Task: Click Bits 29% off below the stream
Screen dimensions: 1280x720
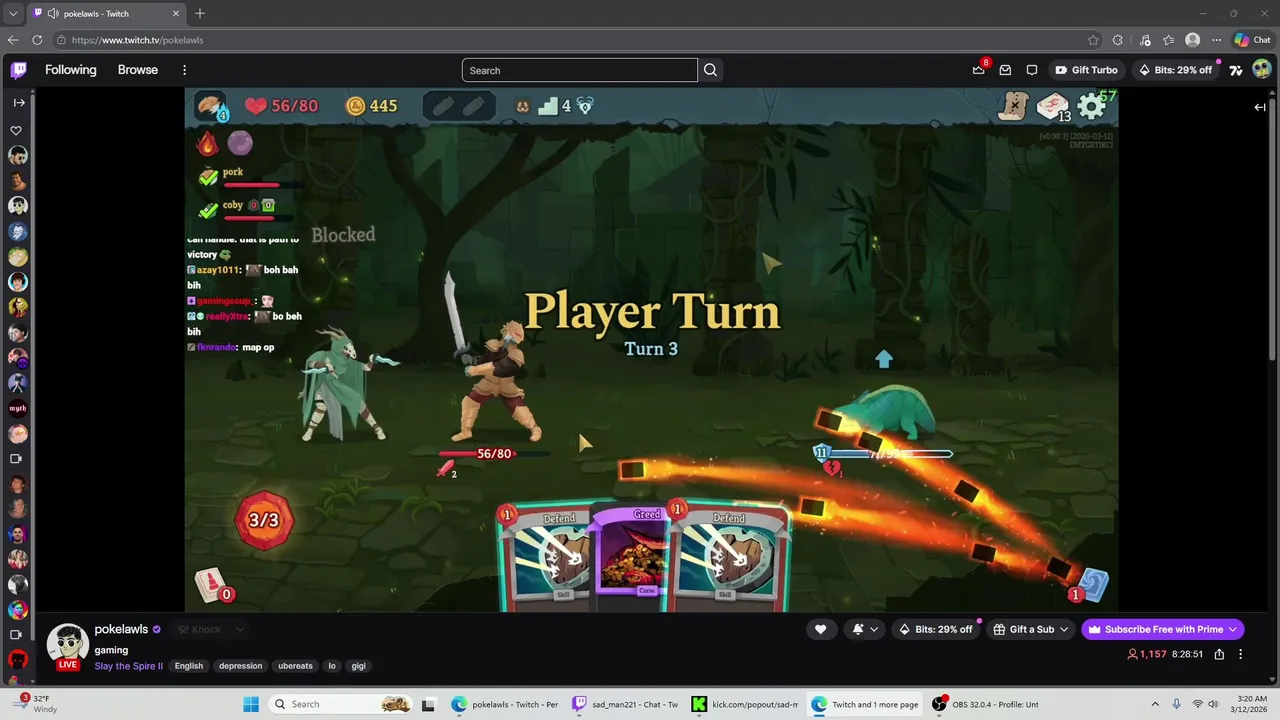Action: click(936, 629)
